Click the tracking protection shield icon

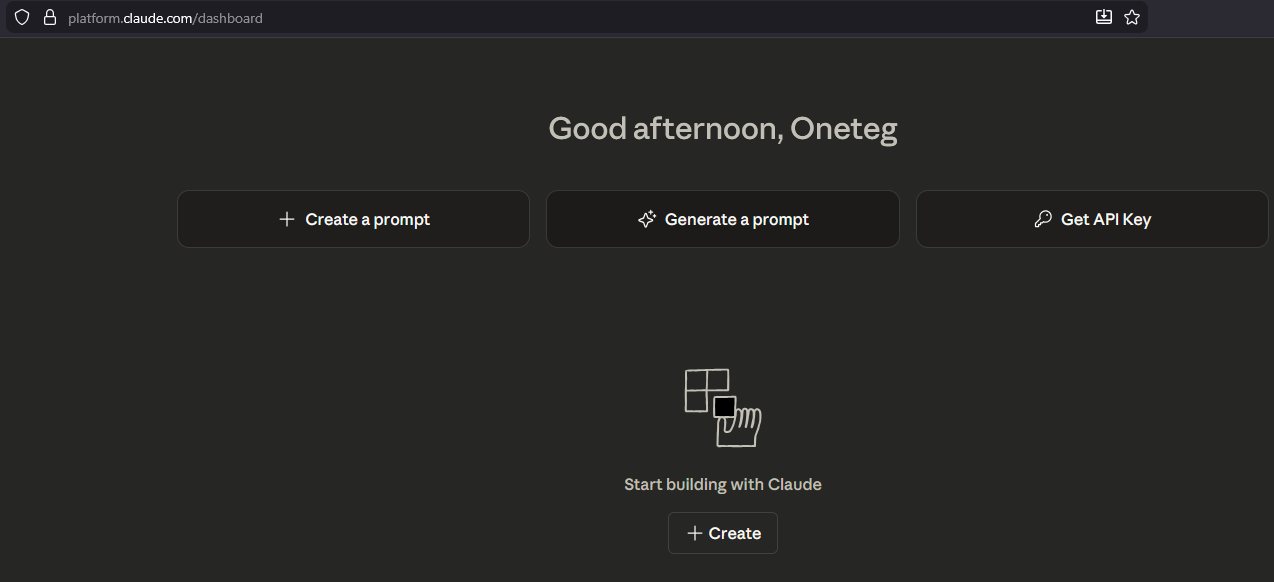point(22,17)
